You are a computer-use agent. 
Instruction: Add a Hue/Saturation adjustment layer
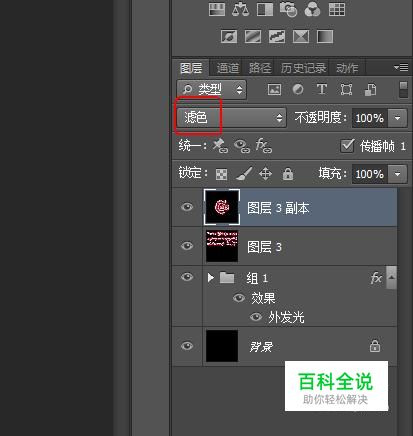click(217, 9)
